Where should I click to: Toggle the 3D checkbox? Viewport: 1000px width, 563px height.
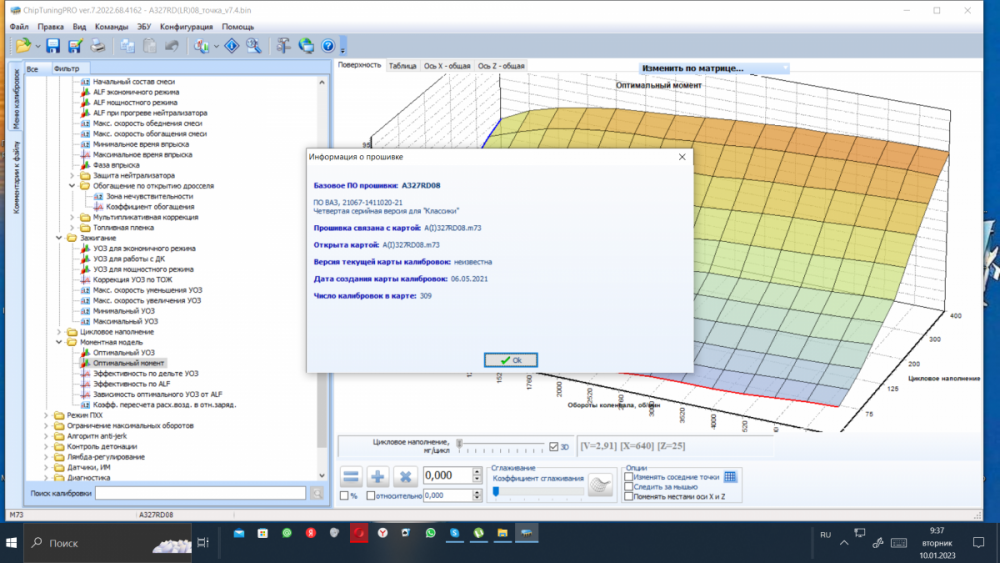click(555, 446)
